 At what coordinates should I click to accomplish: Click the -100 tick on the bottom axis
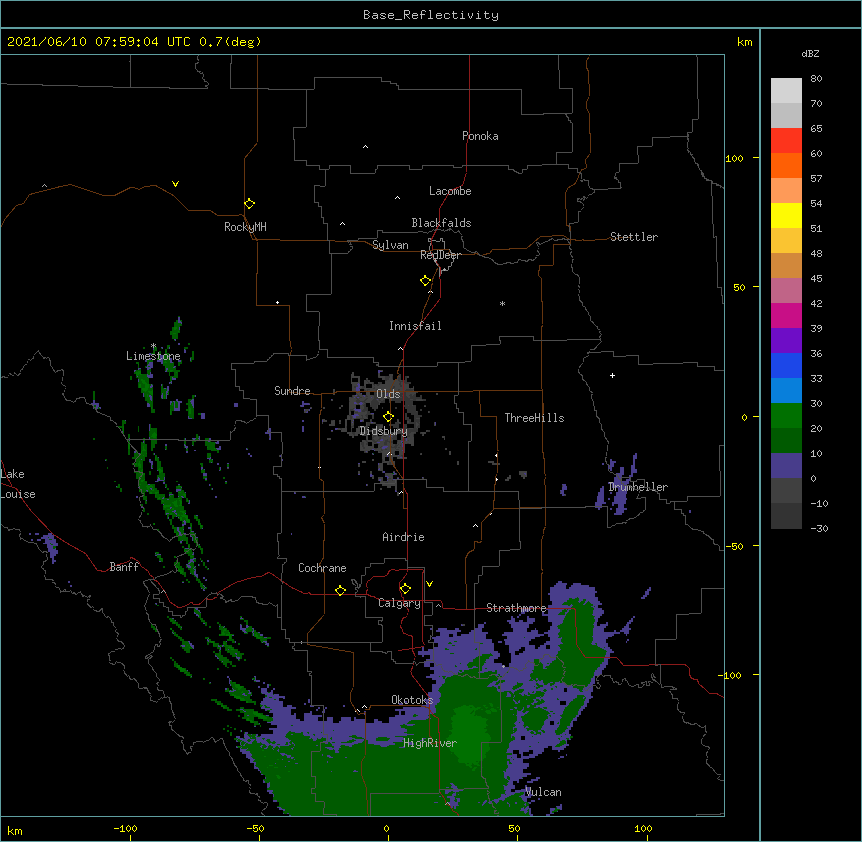pyautogui.click(x=125, y=828)
